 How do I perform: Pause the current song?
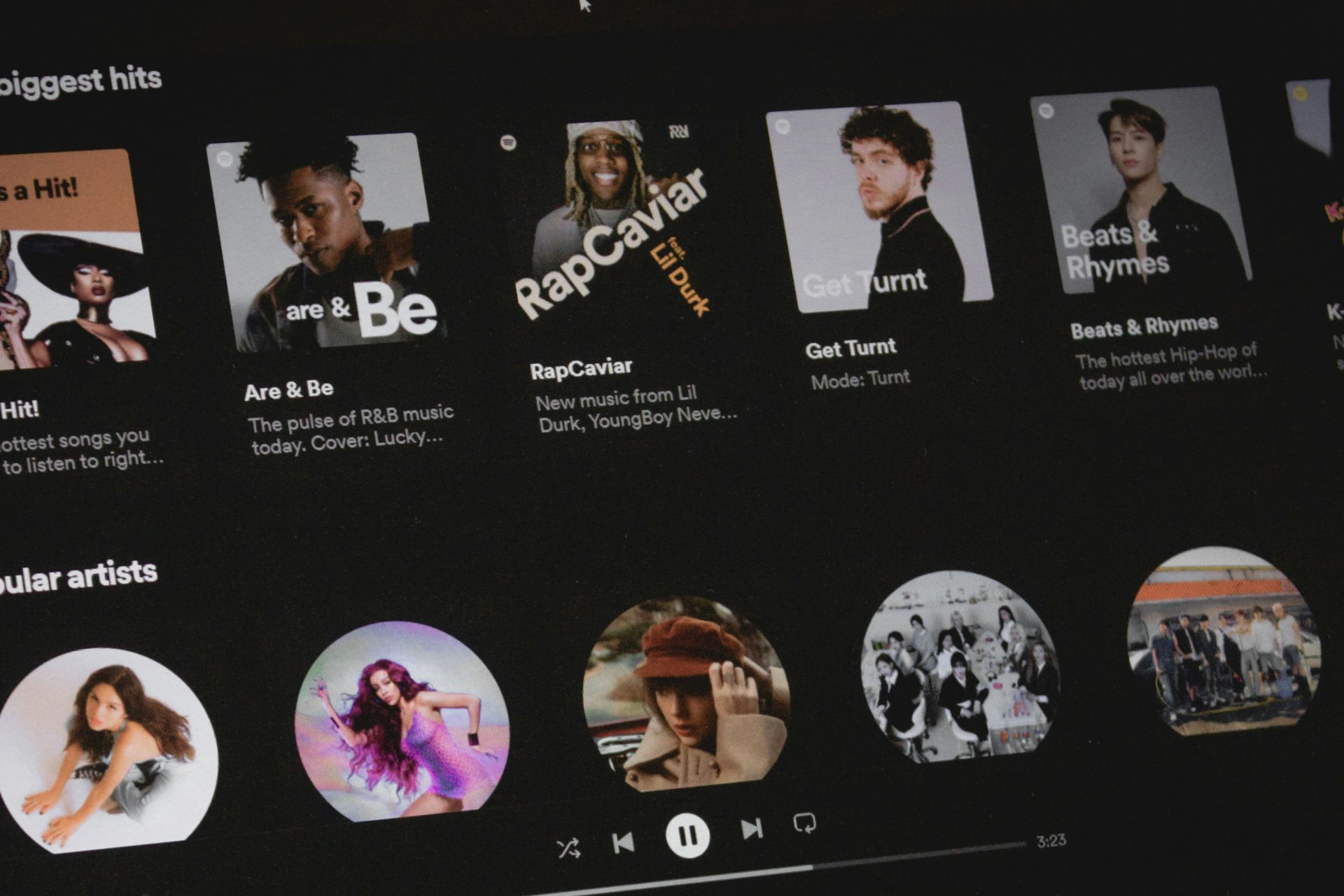687,835
